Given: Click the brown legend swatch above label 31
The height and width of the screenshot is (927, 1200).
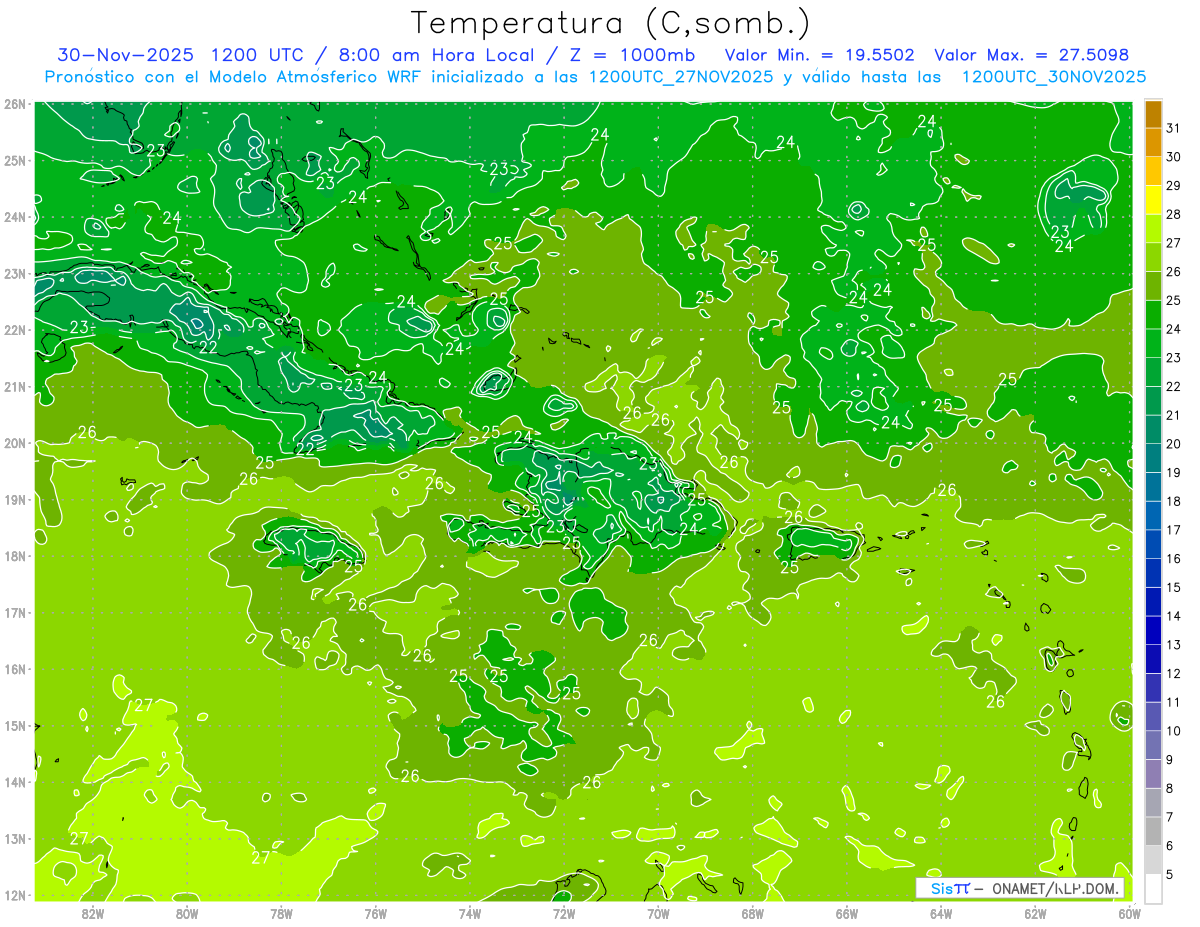Looking at the screenshot, I should 1153,114.
